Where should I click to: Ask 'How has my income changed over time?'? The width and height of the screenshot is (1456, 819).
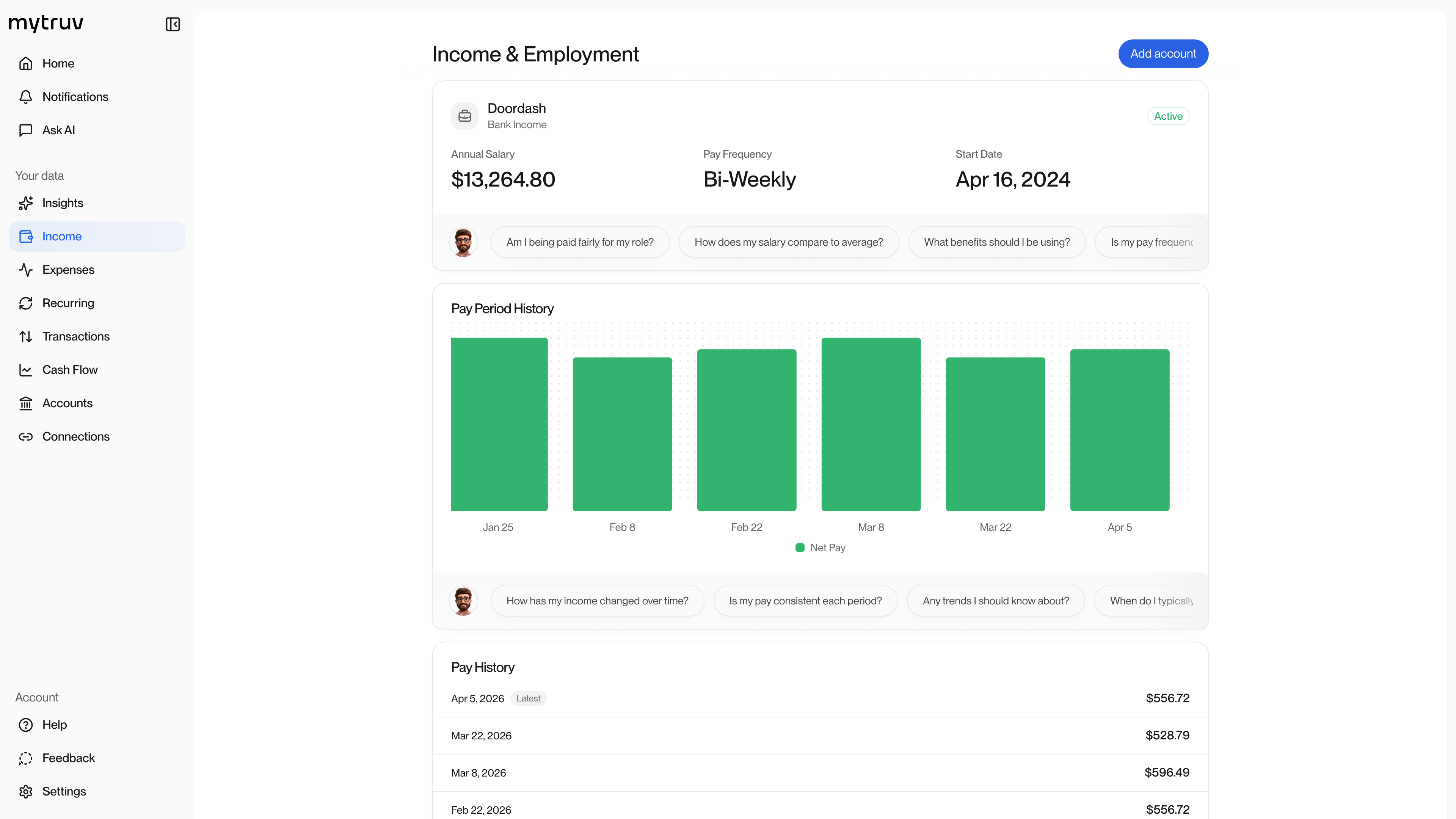tap(598, 601)
